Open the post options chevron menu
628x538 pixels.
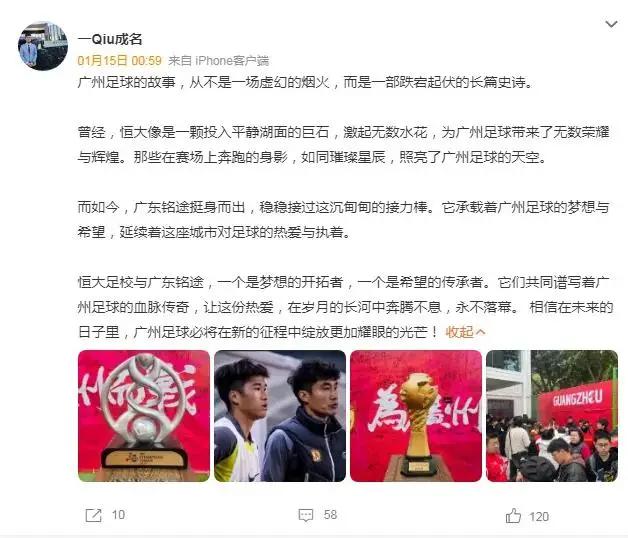611,24
